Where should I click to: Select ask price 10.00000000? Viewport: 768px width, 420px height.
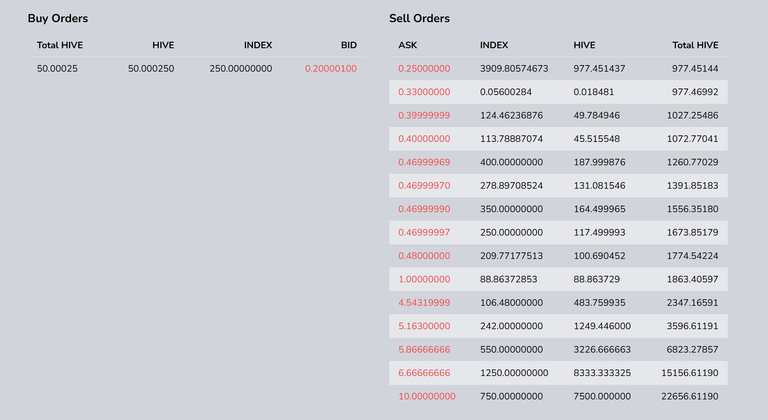427,396
